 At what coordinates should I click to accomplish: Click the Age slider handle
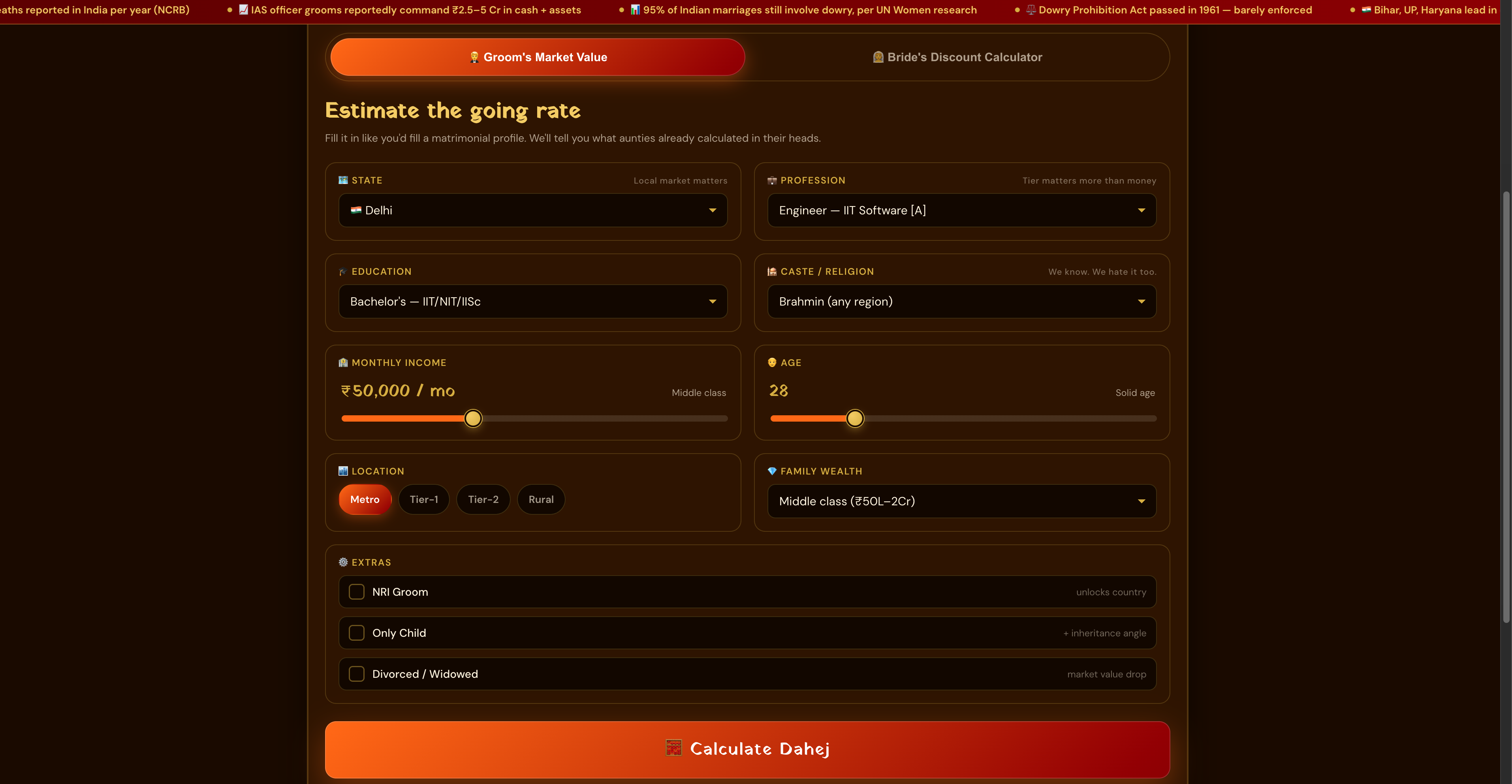pyautogui.click(x=855, y=418)
